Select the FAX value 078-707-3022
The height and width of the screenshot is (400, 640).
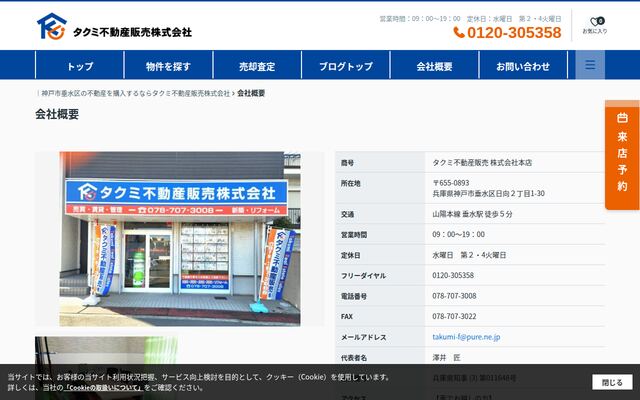click(x=454, y=316)
